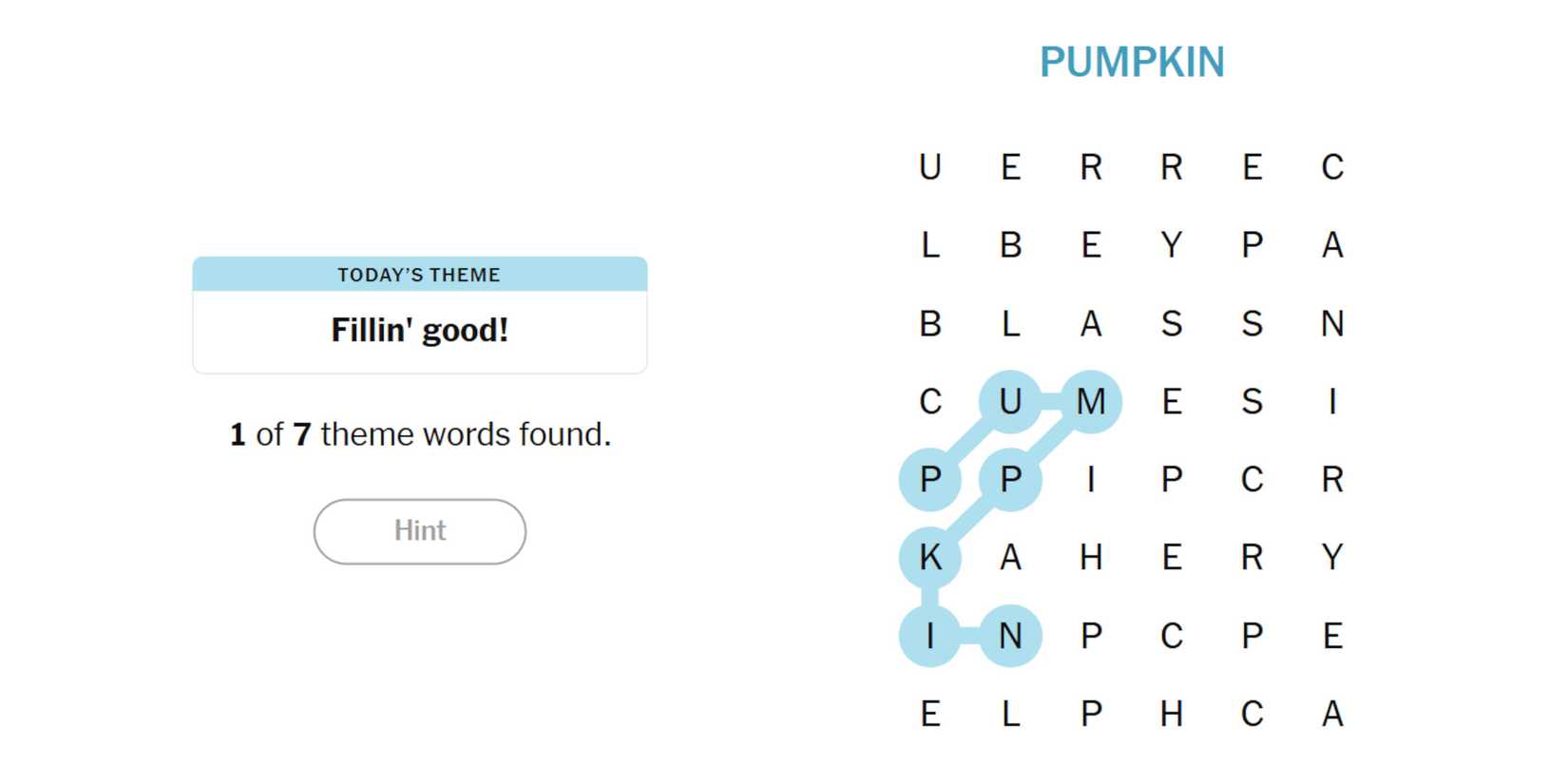Select the I right of highlighted P
Screen dimensions: 1568x784
click(1091, 480)
